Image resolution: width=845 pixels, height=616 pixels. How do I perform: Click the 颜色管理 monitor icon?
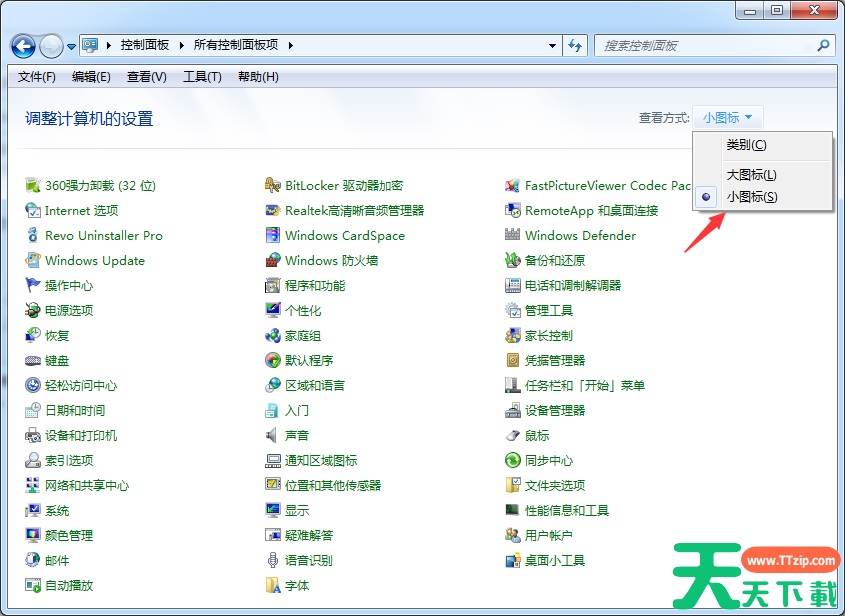click(33, 535)
